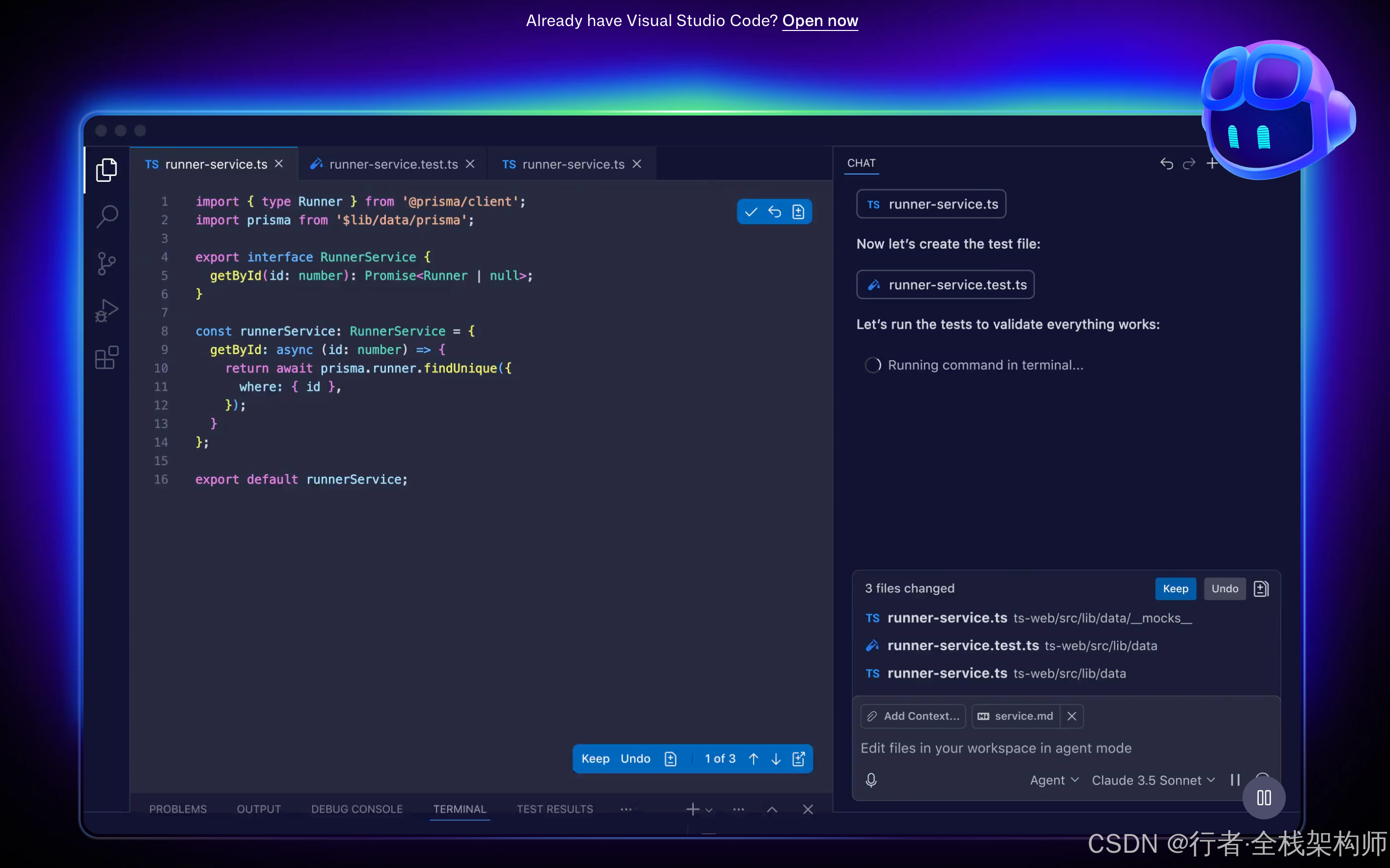Go to the previous change with the up arrow
1390x868 pixels.
pyautogui.click(x=753, y=759)
